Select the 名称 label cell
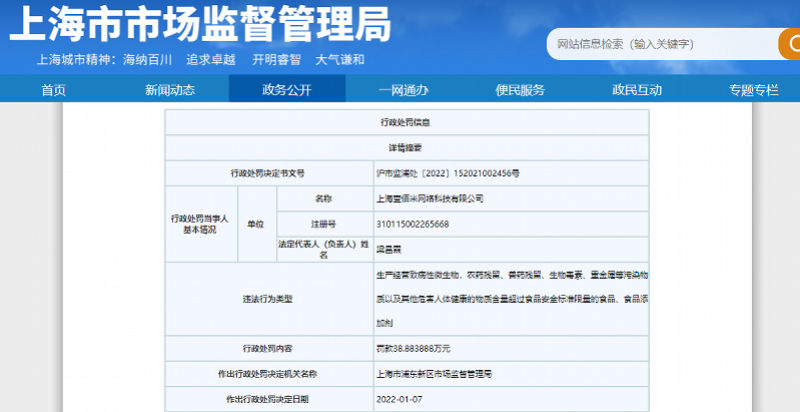Screen dimensions: 800x412 coord(324,199)
